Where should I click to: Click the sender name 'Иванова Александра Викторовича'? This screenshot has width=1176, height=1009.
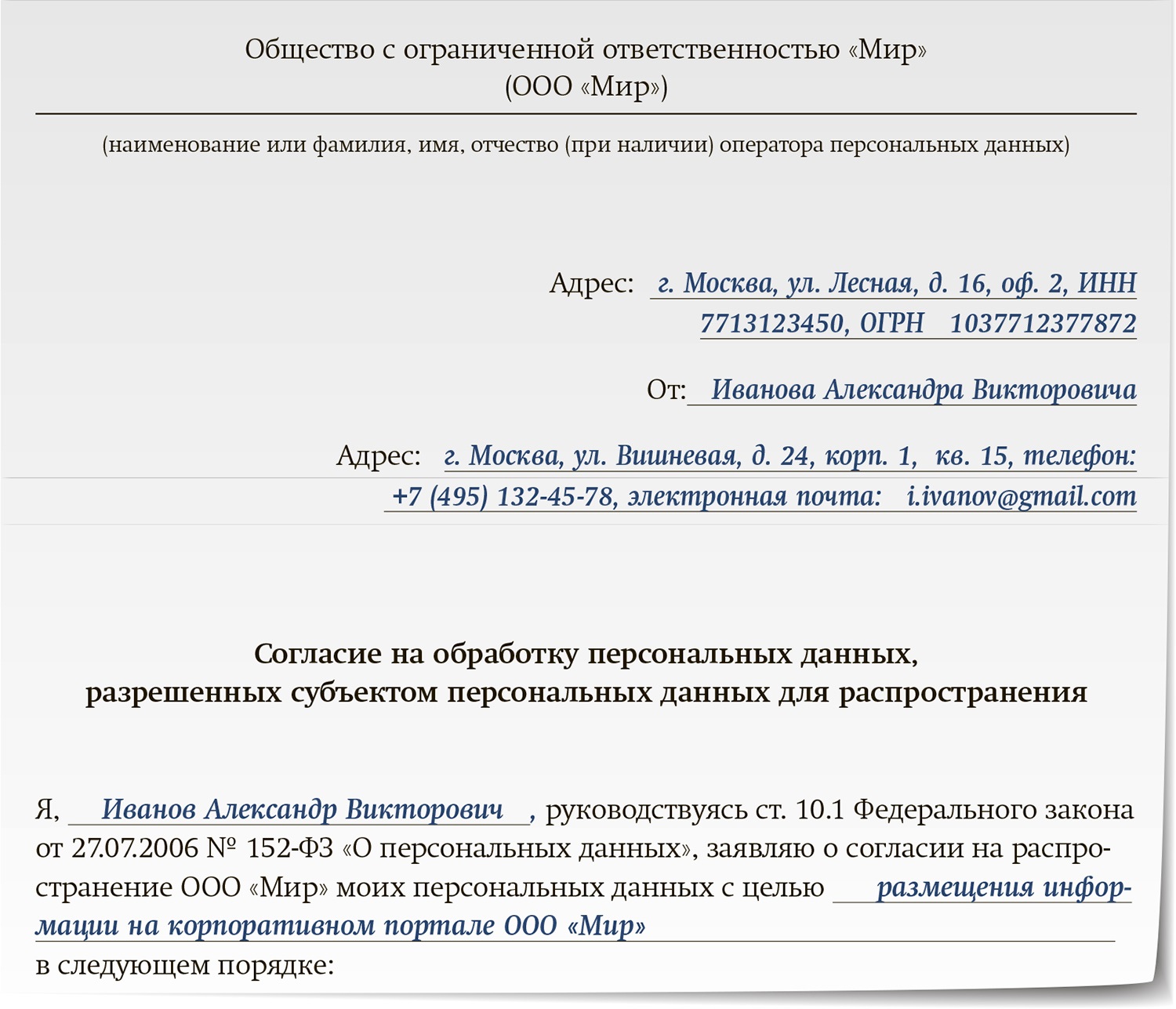click(x=924, y=390)
